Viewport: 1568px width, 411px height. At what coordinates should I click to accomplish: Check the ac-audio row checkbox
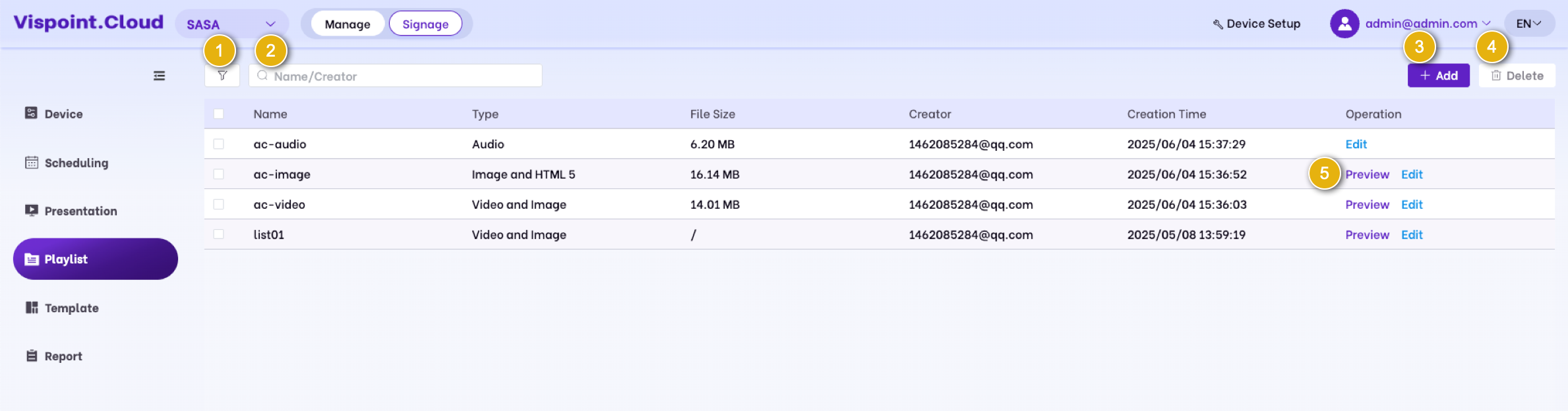click(219, 144)
